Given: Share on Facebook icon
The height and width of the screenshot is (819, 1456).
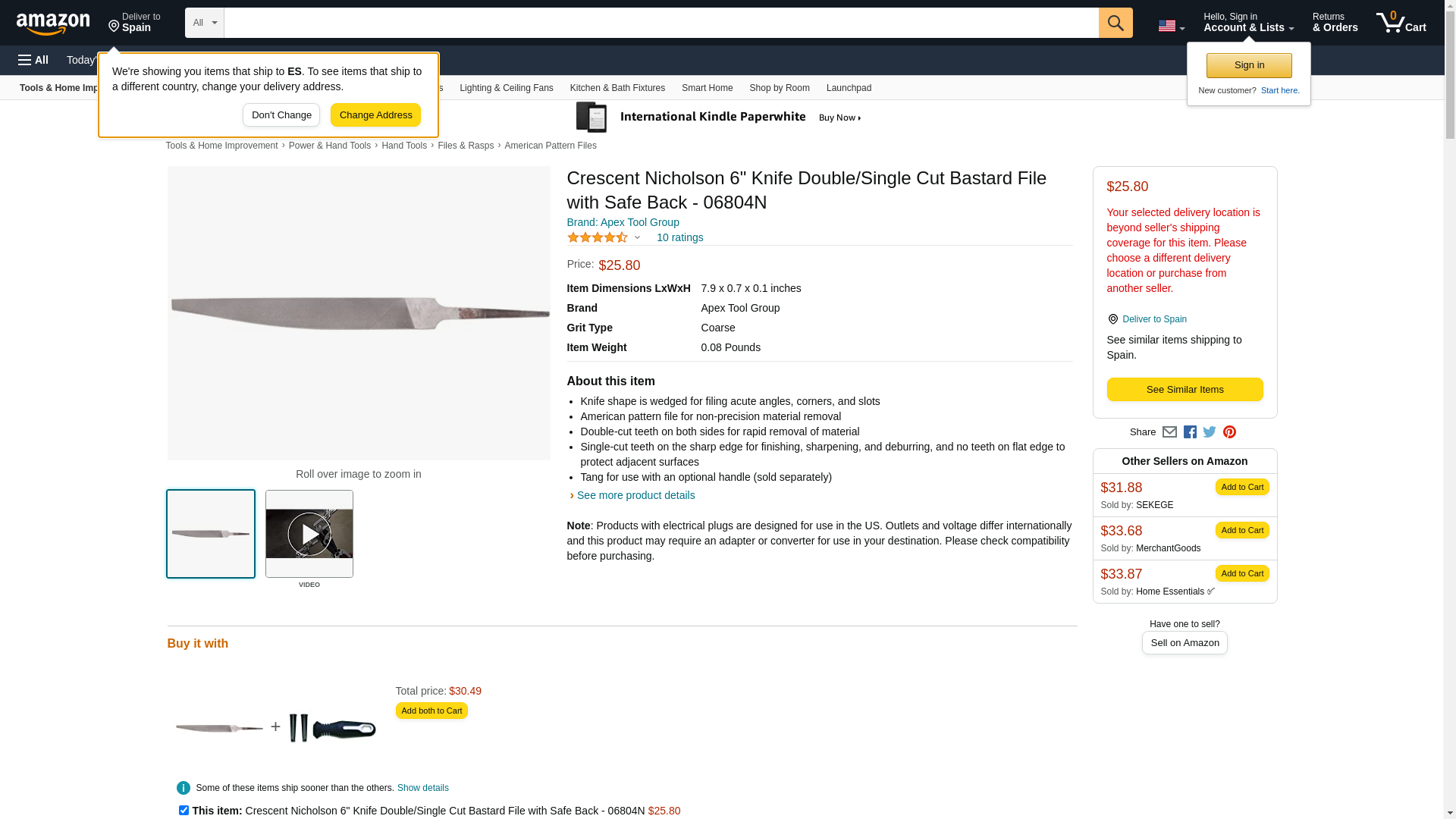Looking at the screenshot, I should (x=1190, y=432).
